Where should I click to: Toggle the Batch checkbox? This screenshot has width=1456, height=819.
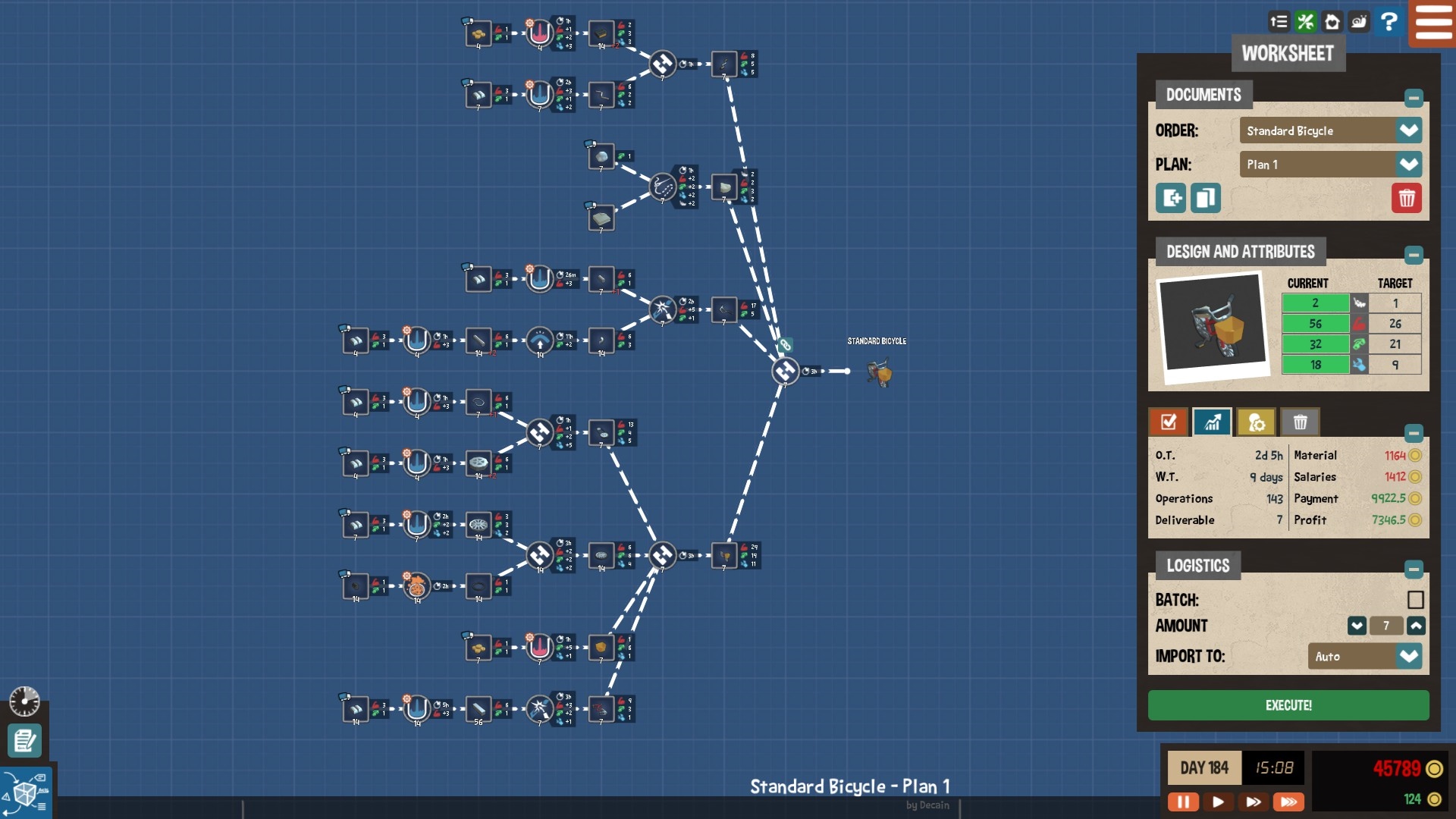pos(1415,600)
